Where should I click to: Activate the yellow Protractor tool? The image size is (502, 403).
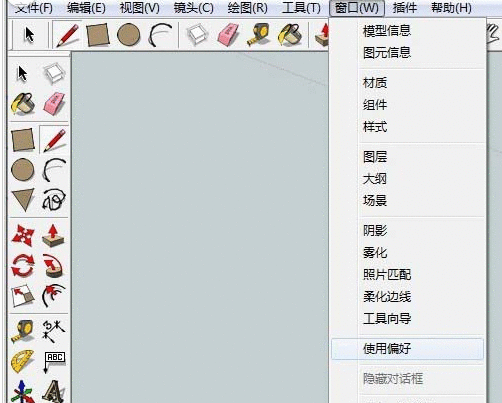pos(23,361)
